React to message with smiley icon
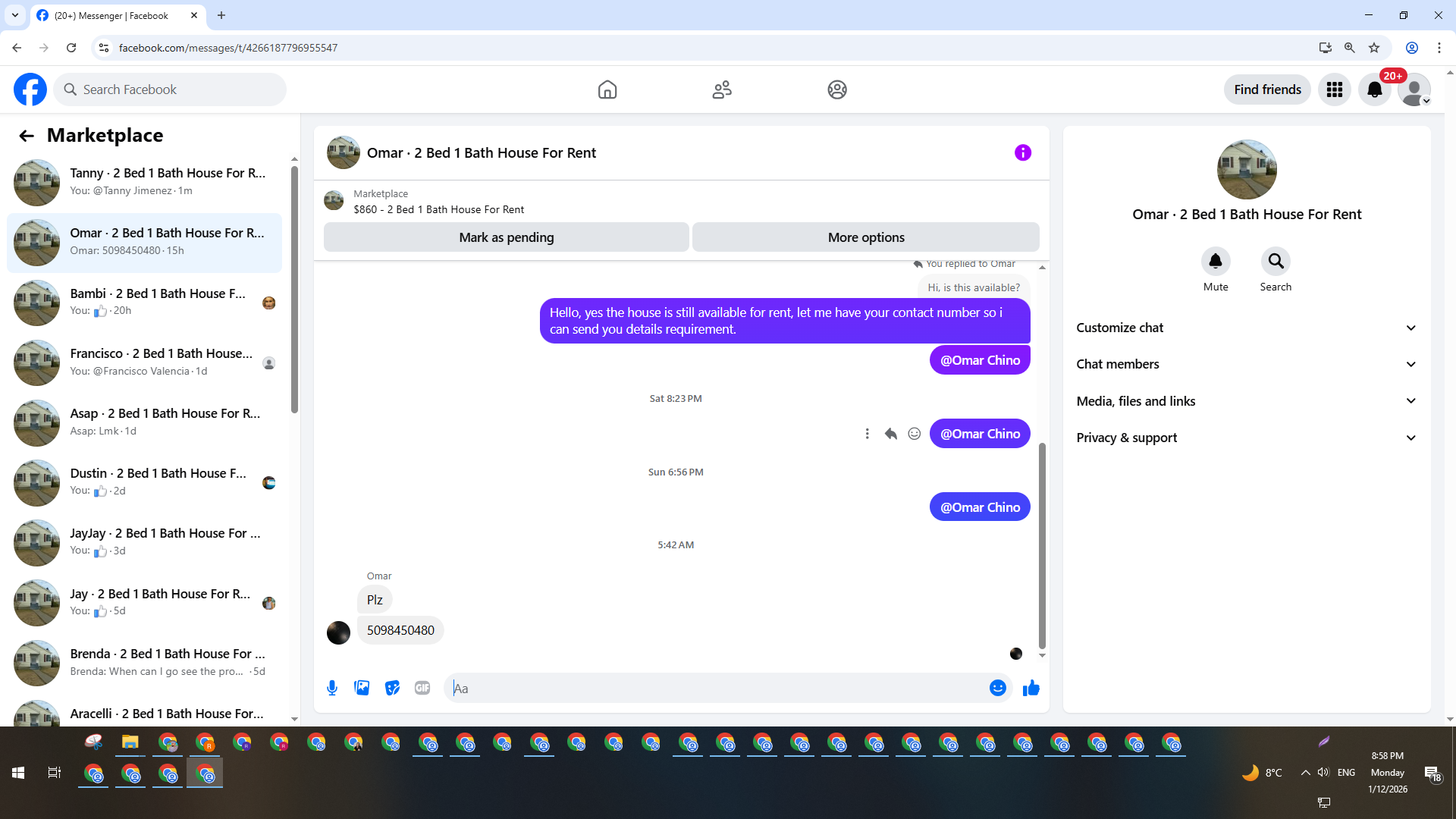 point(915,434)
